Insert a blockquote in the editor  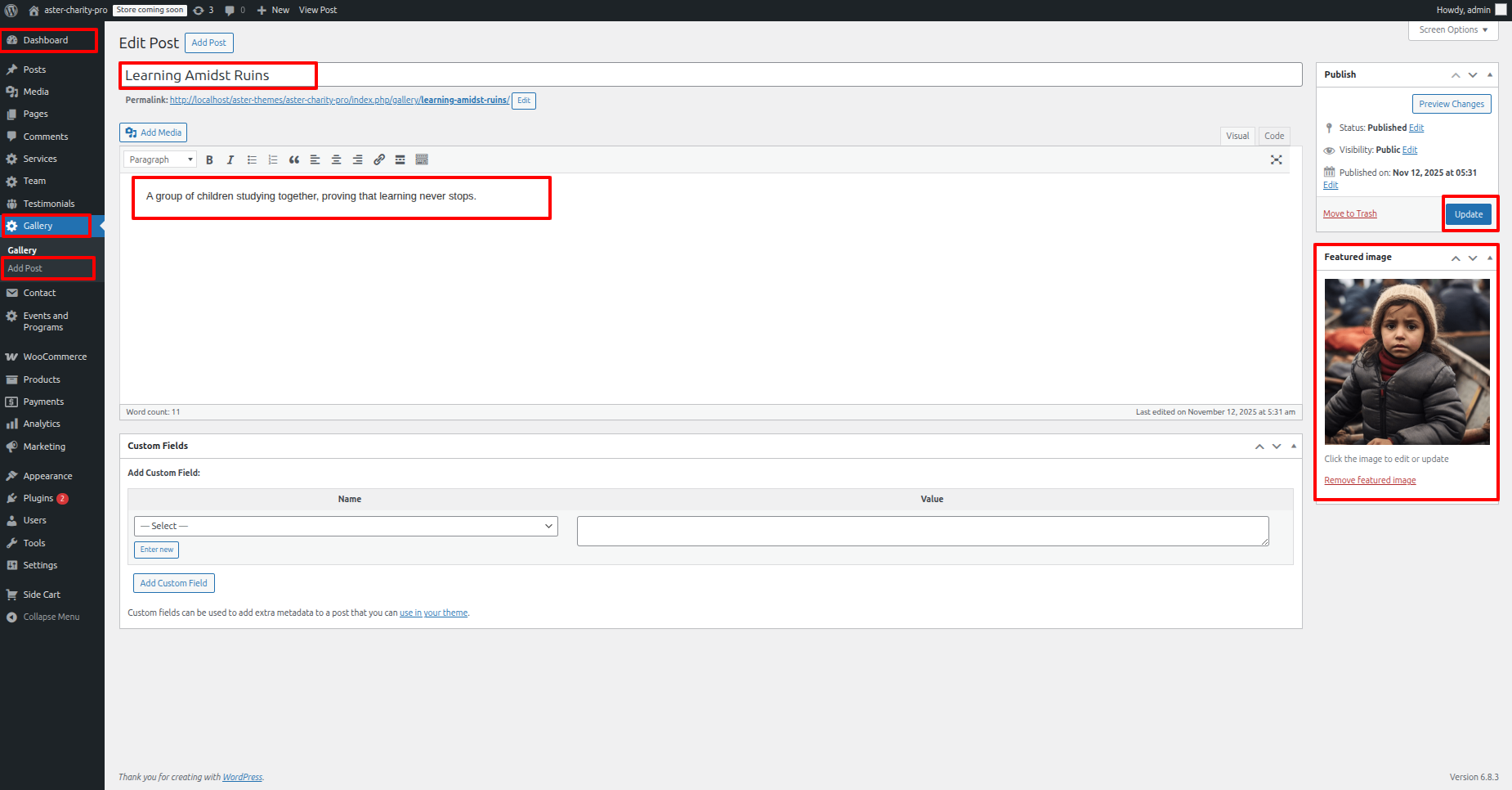[294, 160]
